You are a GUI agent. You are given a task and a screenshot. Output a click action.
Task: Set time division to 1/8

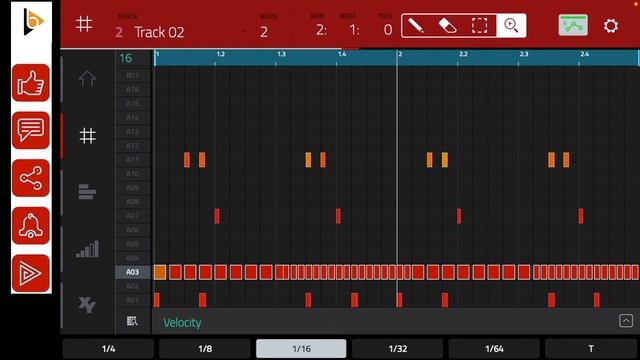(x=205, y=349)
